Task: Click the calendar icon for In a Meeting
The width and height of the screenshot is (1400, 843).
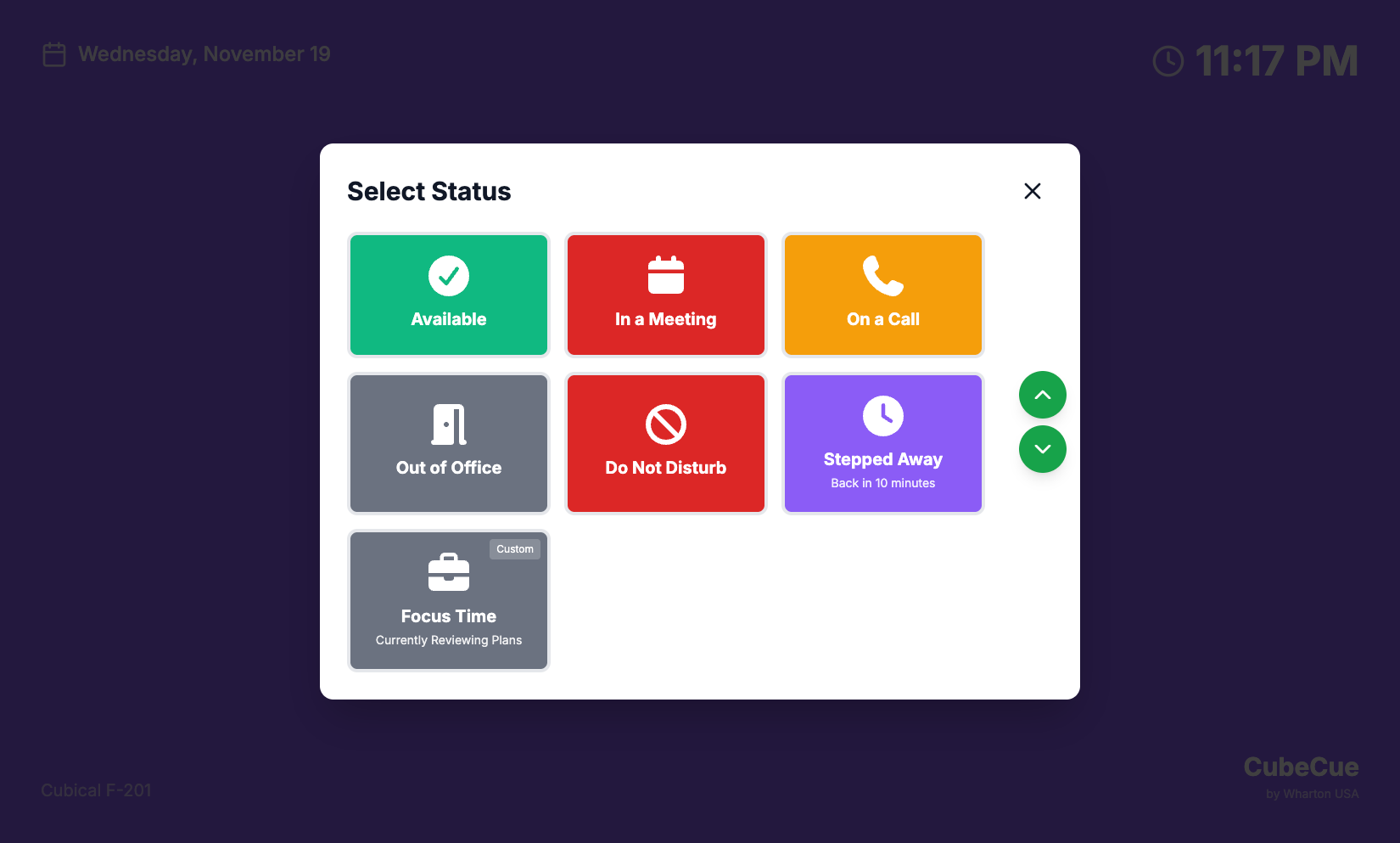Action: click(x=666, y=276)
